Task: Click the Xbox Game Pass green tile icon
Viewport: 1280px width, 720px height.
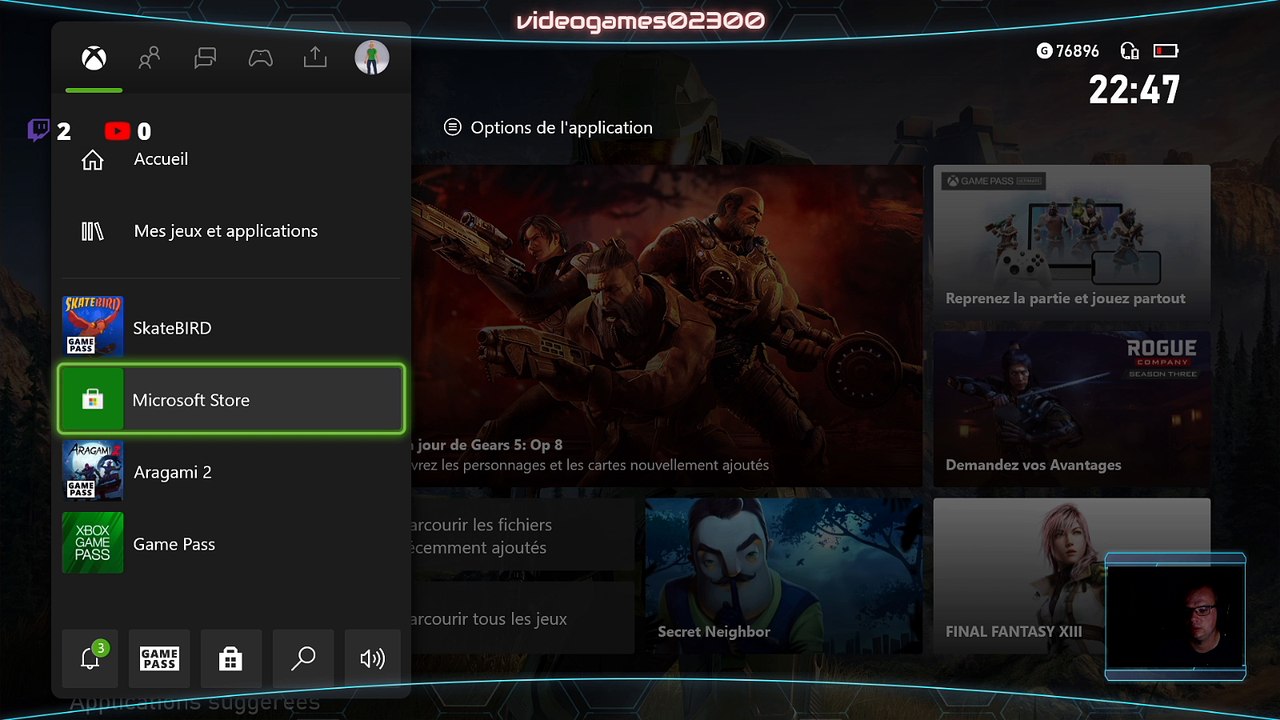Action: tap(93, 543)
